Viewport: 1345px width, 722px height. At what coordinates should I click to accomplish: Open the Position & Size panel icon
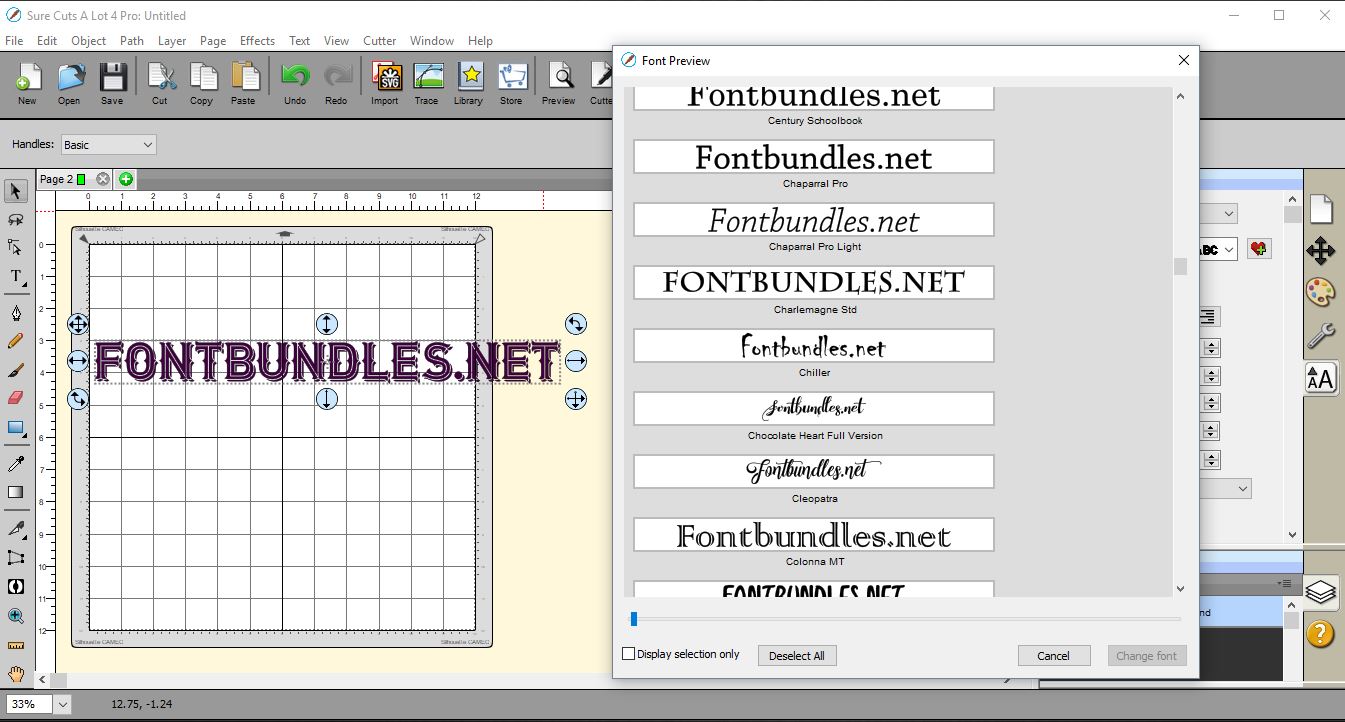[1321, 251]
